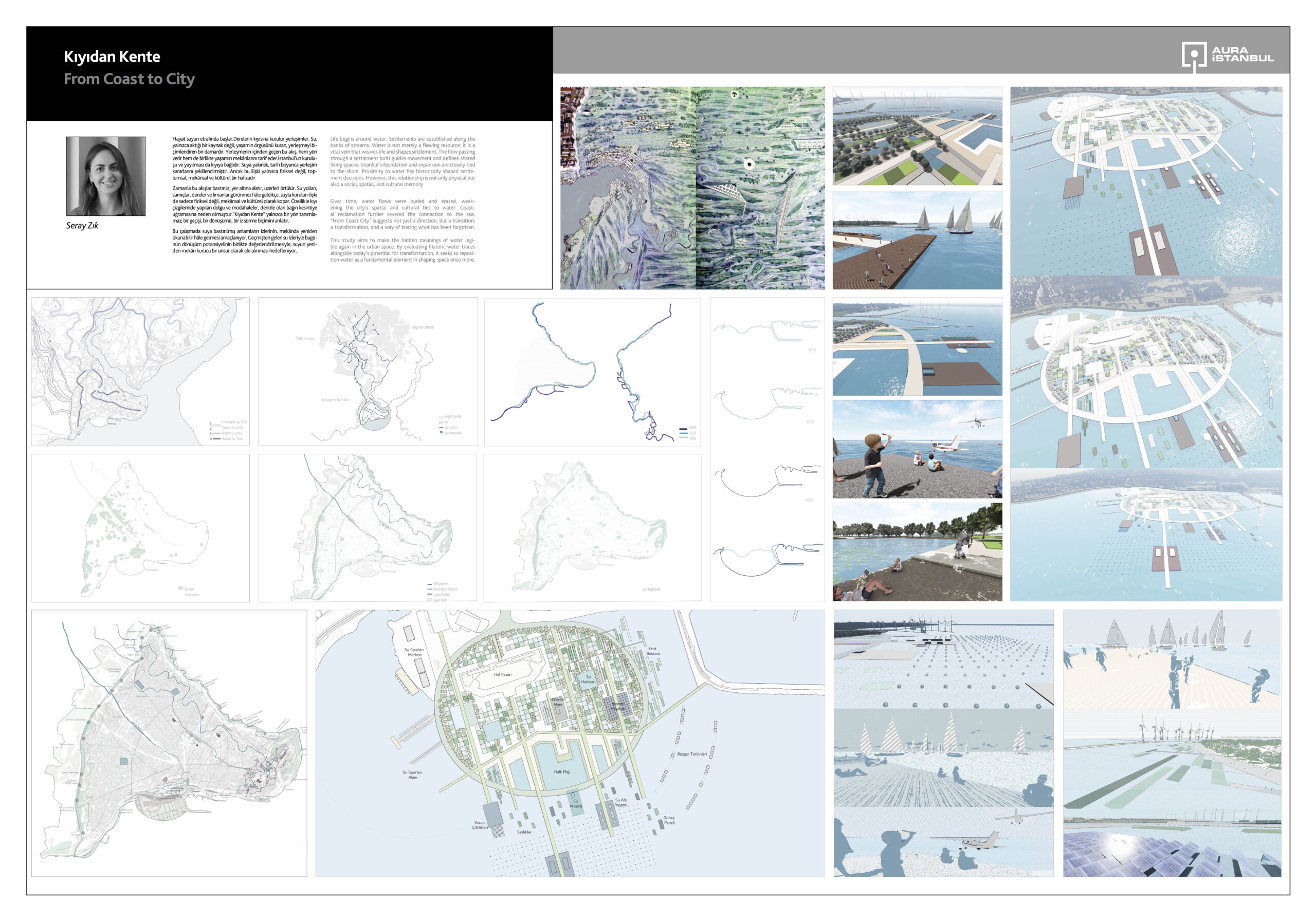
Task: Open the child with toy plane render
Action: point(917,449)
